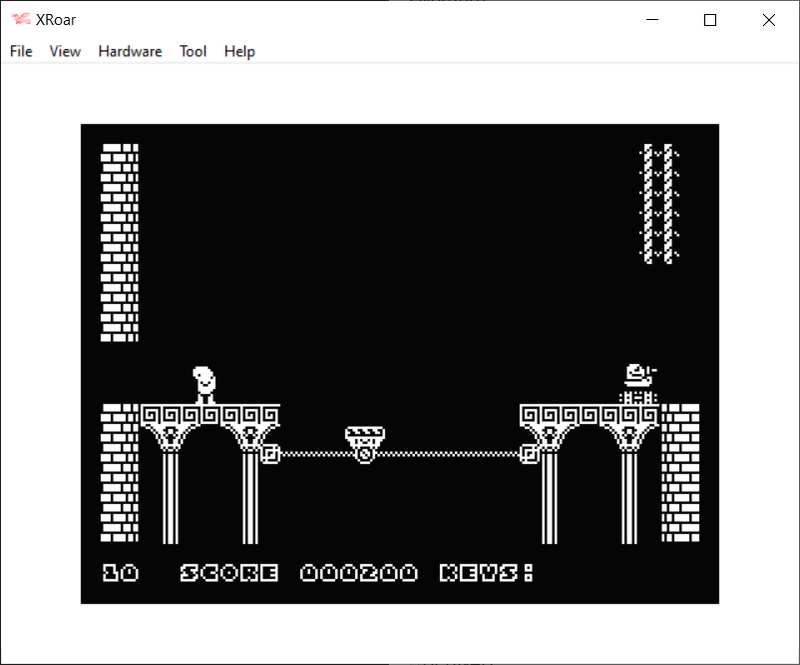Click the player character sprite

click(204, 384)
